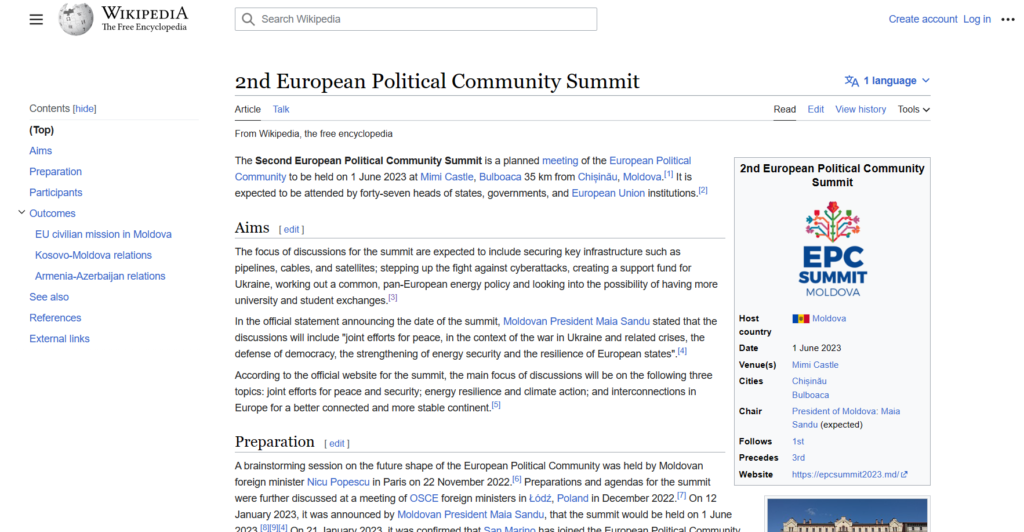
Task: Open the 3rd link in infobox Precedes
Action: pos(798,458)
